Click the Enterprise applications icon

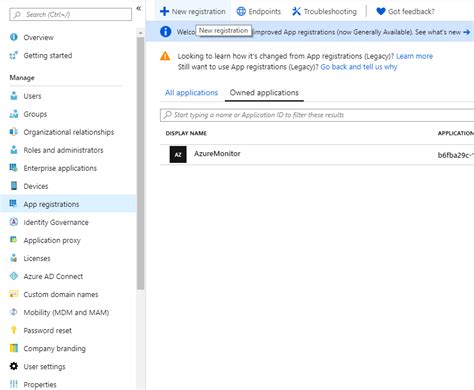[x=14, y=168]
